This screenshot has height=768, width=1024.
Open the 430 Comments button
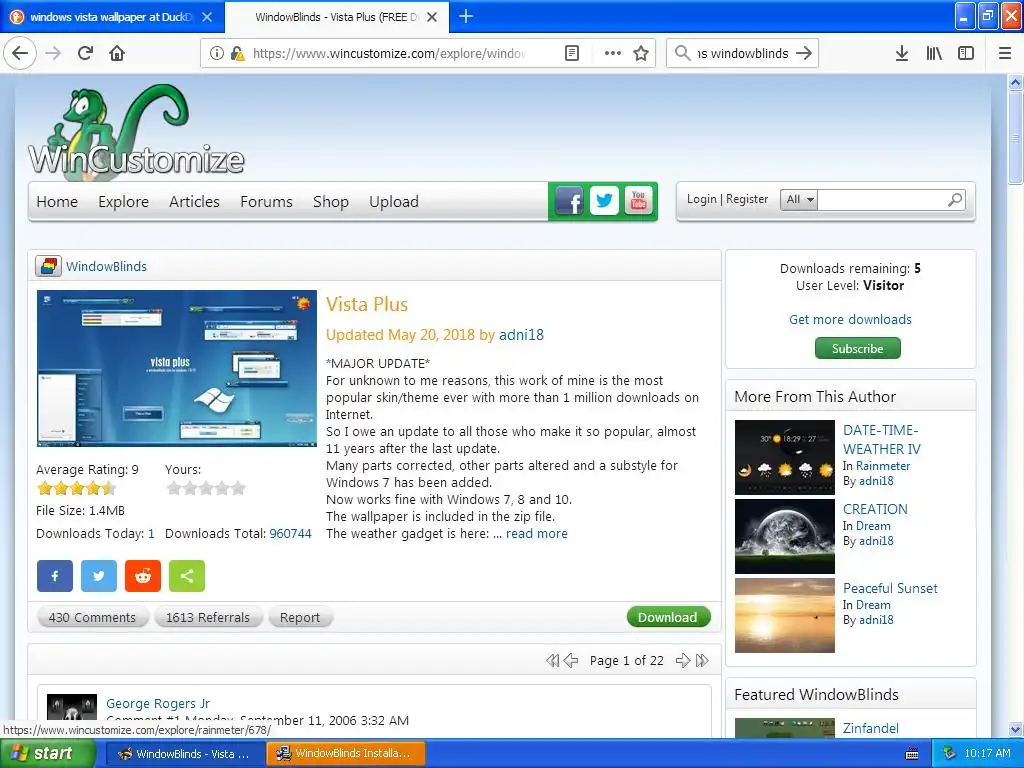[x=92, y=617]
